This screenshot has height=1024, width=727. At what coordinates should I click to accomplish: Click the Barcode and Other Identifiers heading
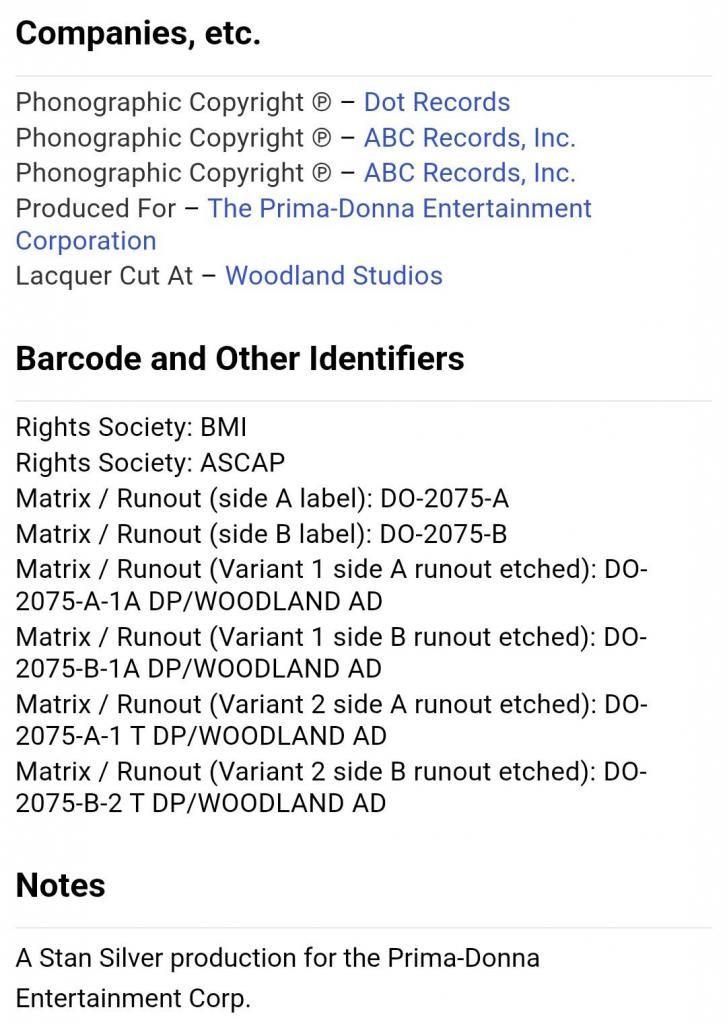click(240, 359)
